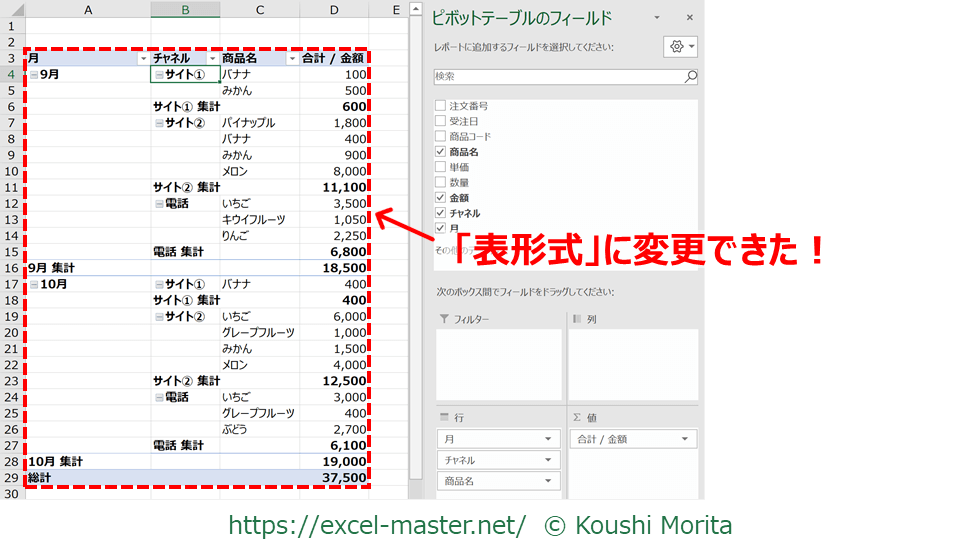Check the 注文番号 field checkbox
Screen dimensions: 960x540
(440, 105)
